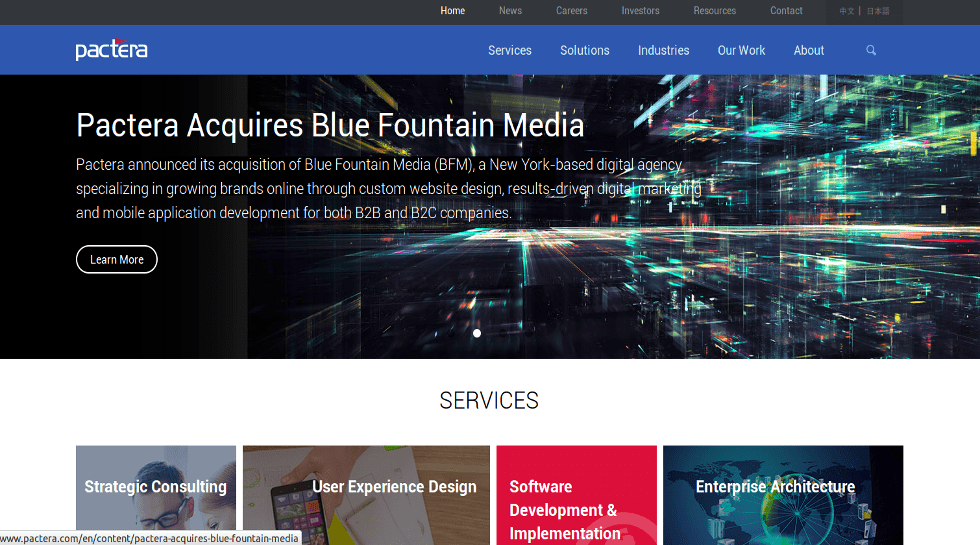Click the Pactera logo
The height and width of the screenshot is (545, 980).
pyautogui.click(x=111, y=49)
